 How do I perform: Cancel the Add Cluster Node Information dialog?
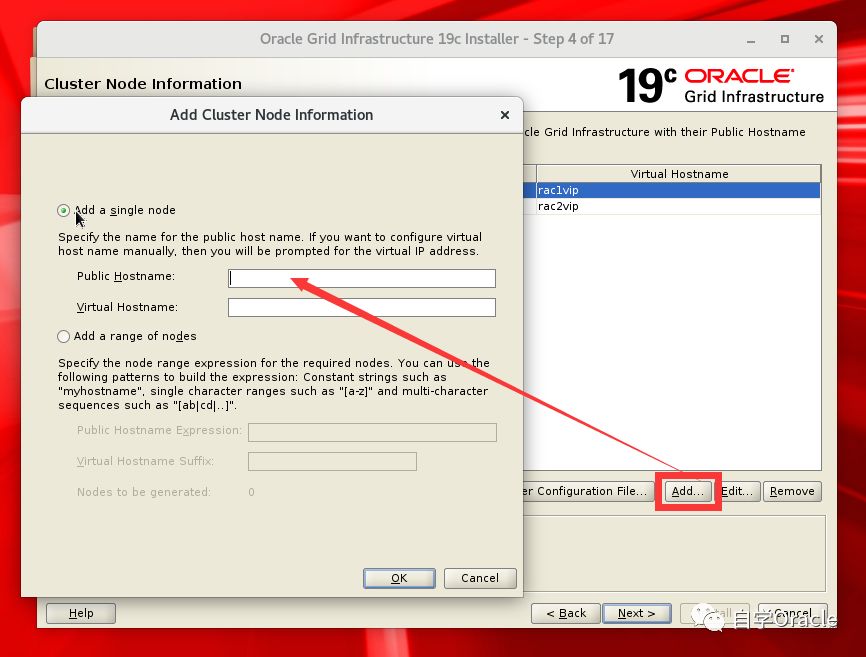(480, 578)
